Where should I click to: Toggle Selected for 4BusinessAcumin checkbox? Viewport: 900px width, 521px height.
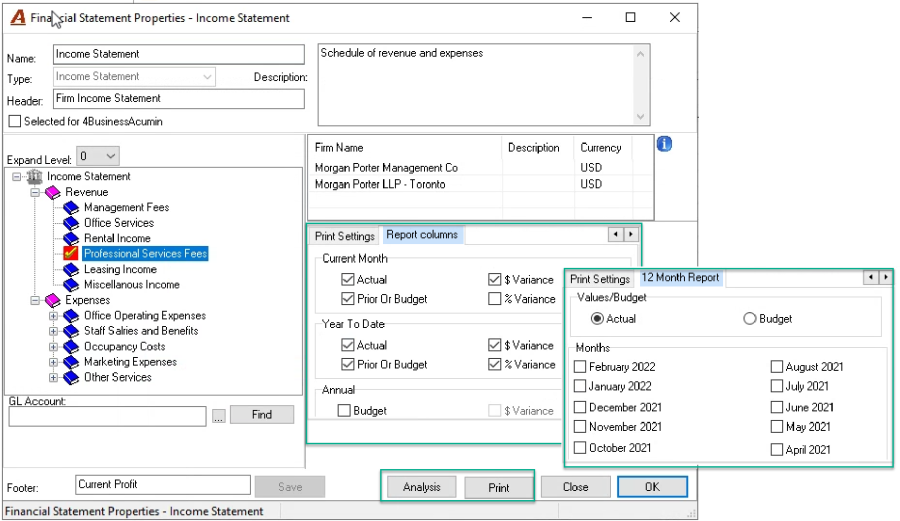point(15,121)
